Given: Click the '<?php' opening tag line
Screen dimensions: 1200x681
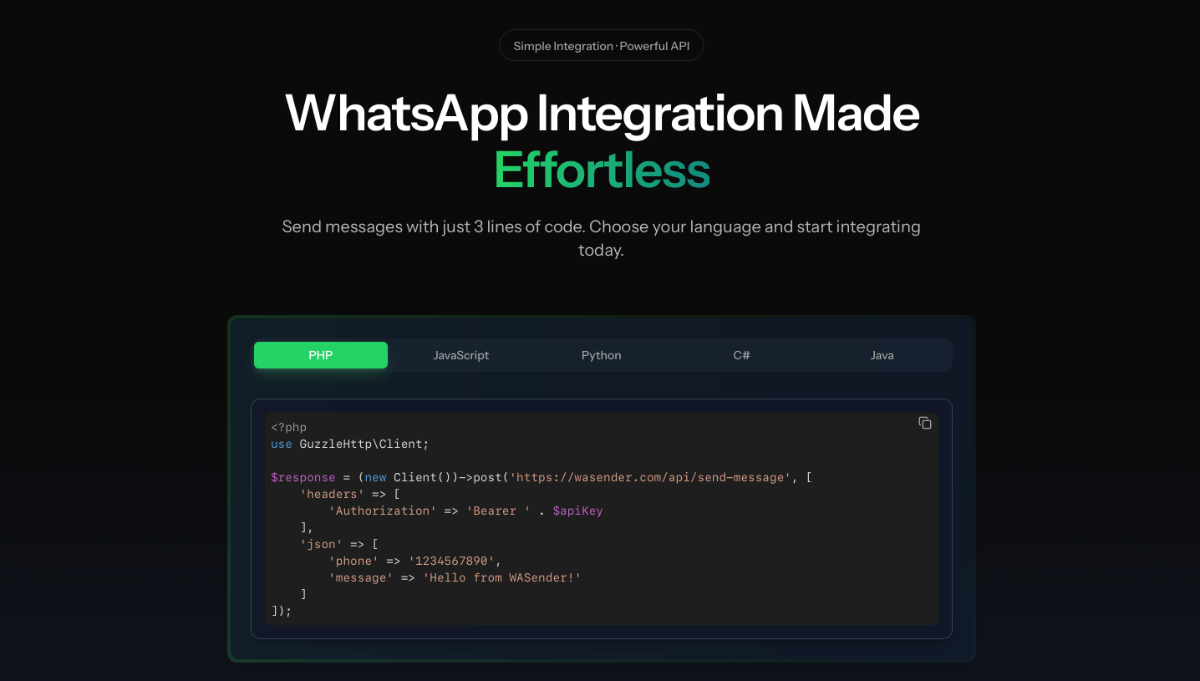Looking at the screenshot, I should tap(289, 427).
